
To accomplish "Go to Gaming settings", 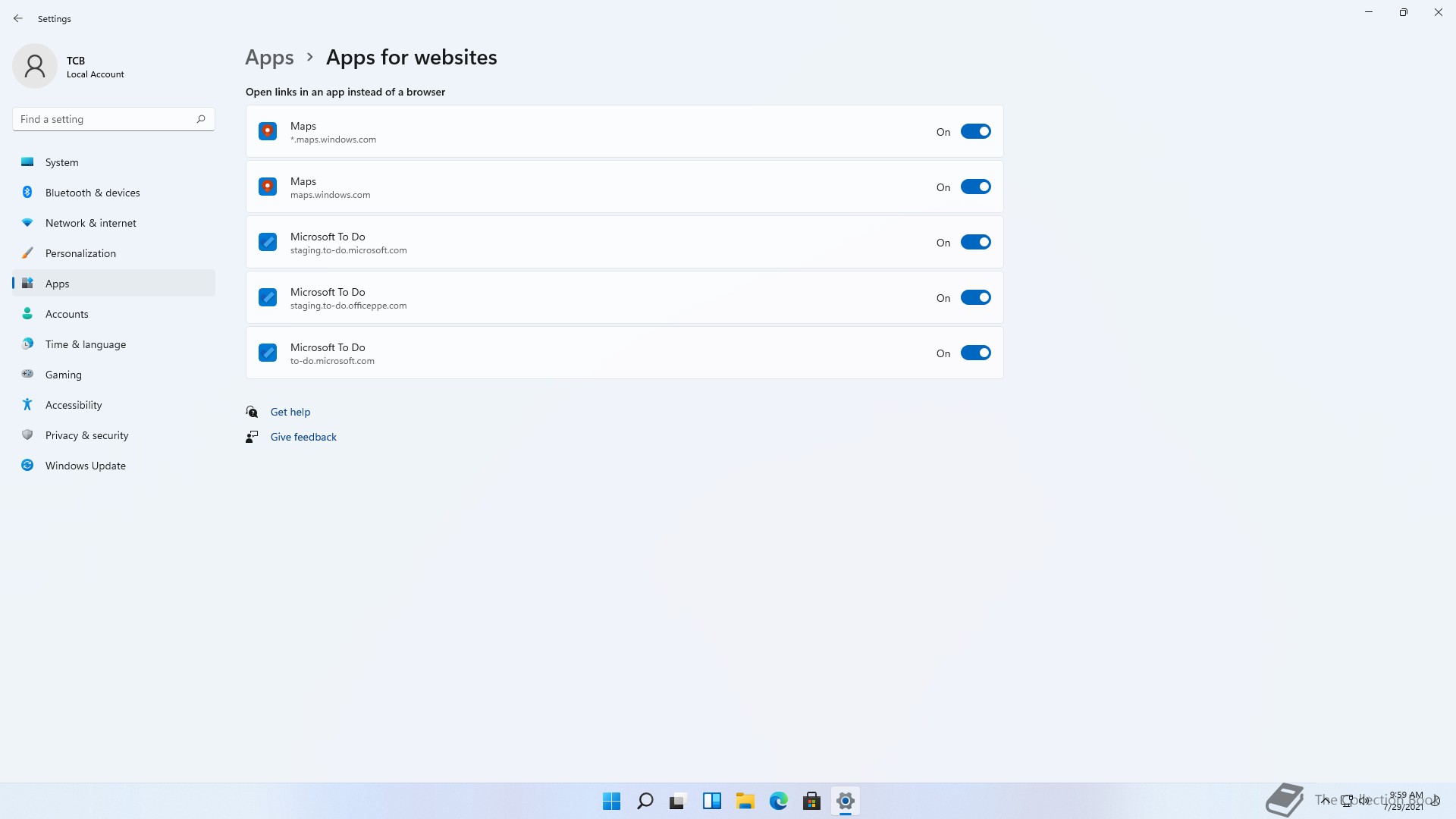I will 114,375.
